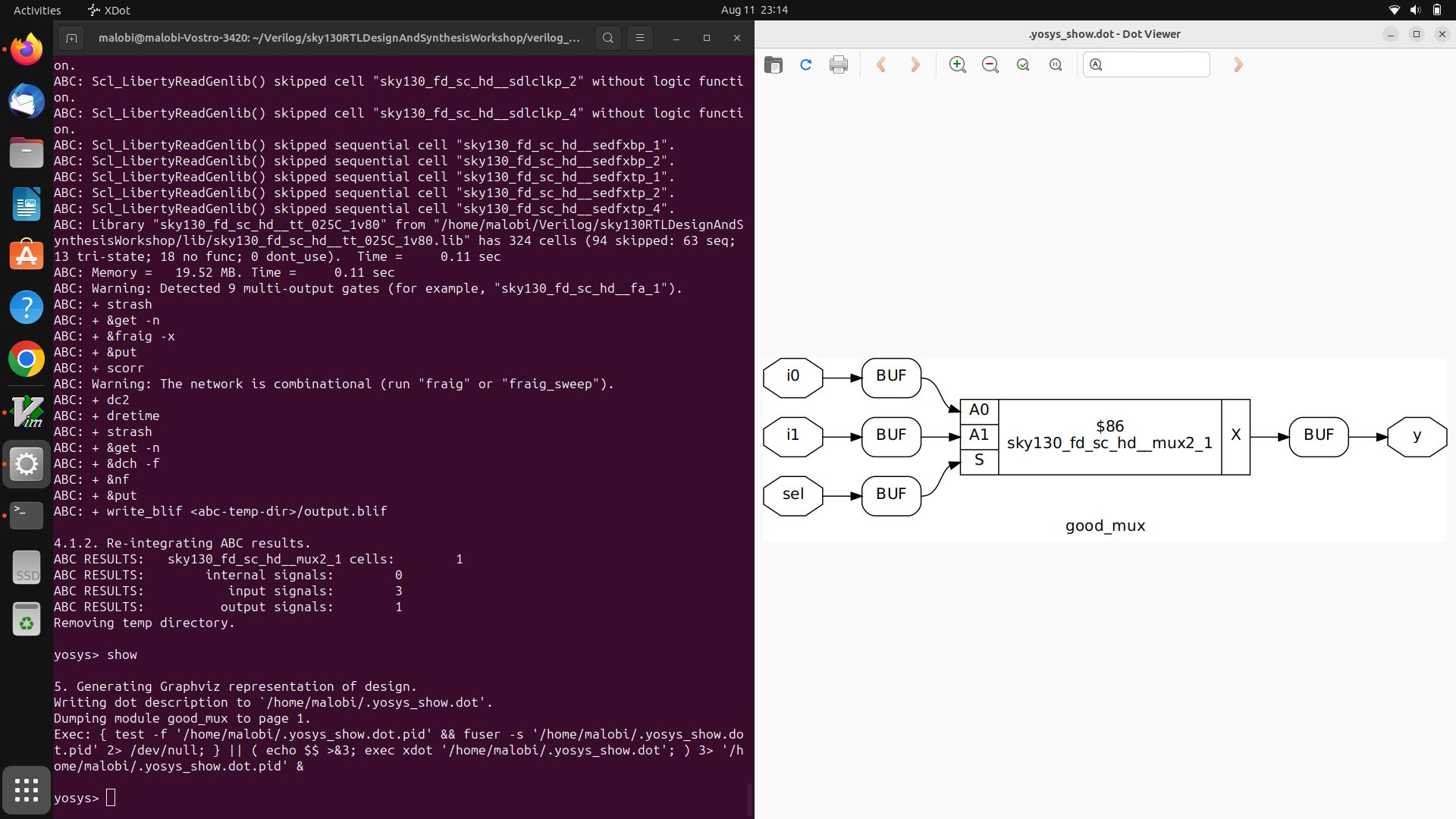Screen dimensions: 1456x819
Task: Open the terminal search
Action: tap(607, 37)
